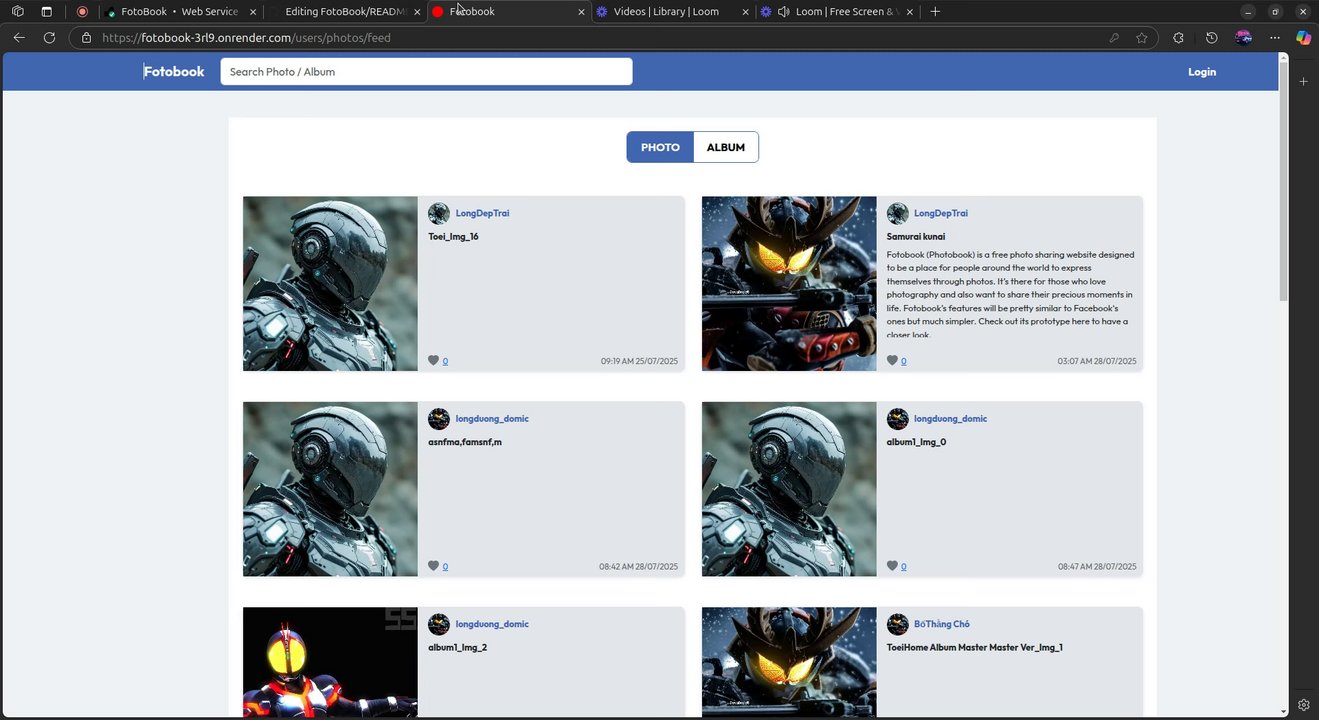This screenshot has width=1319, height=720.
Task: Open browser history panel
Action: pos(1211,38)
